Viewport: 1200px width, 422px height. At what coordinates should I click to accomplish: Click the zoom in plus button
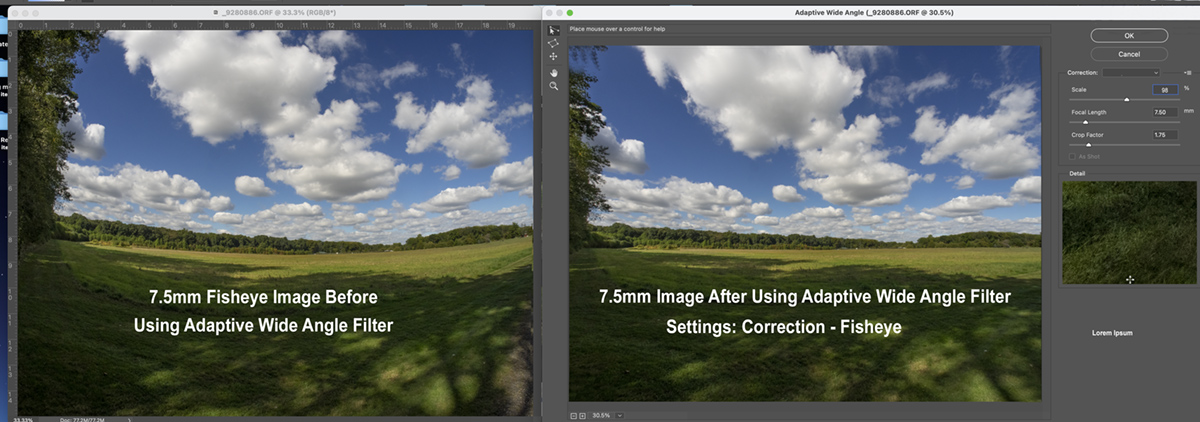[582, 415]
